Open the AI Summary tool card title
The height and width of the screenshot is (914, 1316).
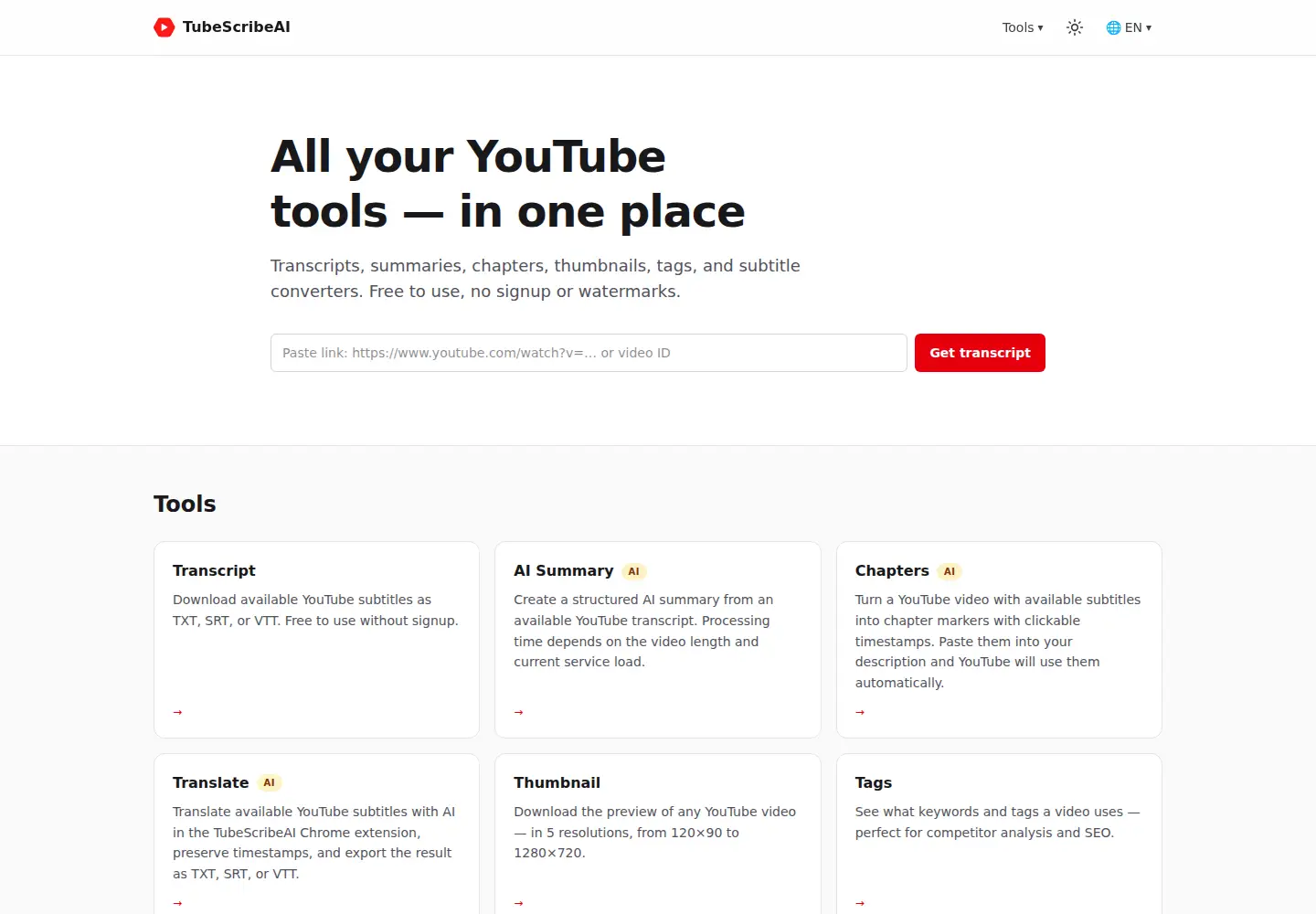pos(564,570)
